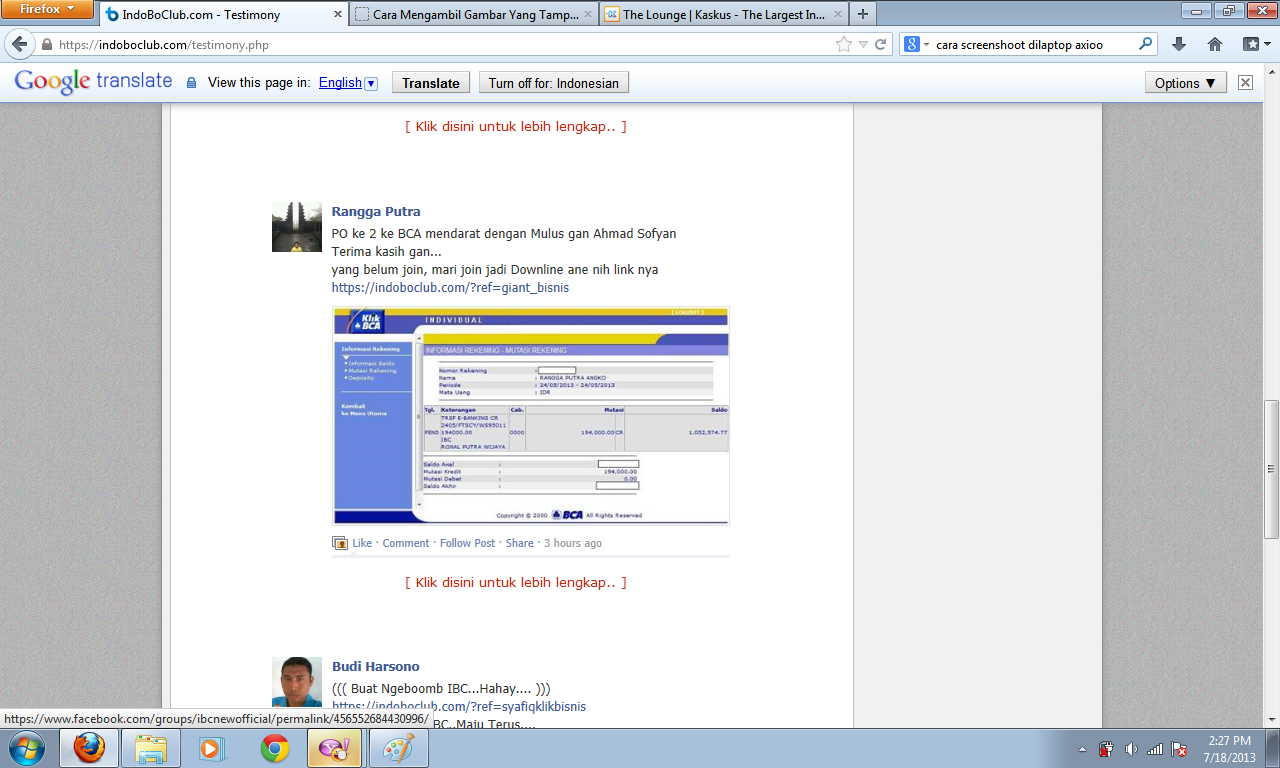Open Google Chrome from the taskbar
The image size is (1280, 768).
point(275,748)
